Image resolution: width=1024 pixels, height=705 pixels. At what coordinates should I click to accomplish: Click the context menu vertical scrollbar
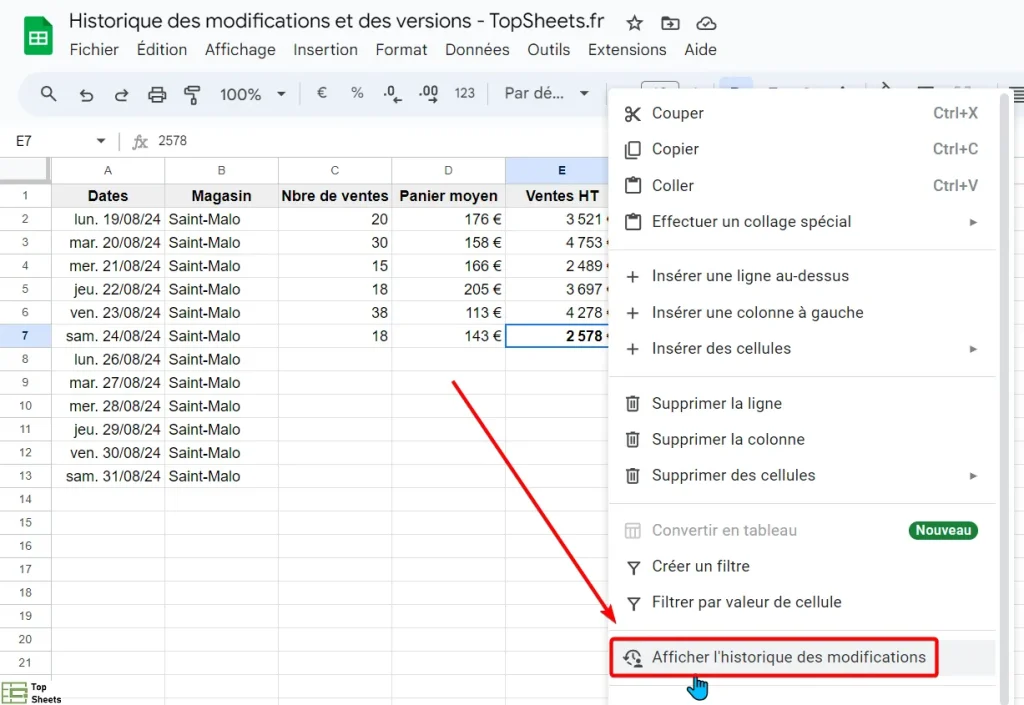click(1004, 398)
